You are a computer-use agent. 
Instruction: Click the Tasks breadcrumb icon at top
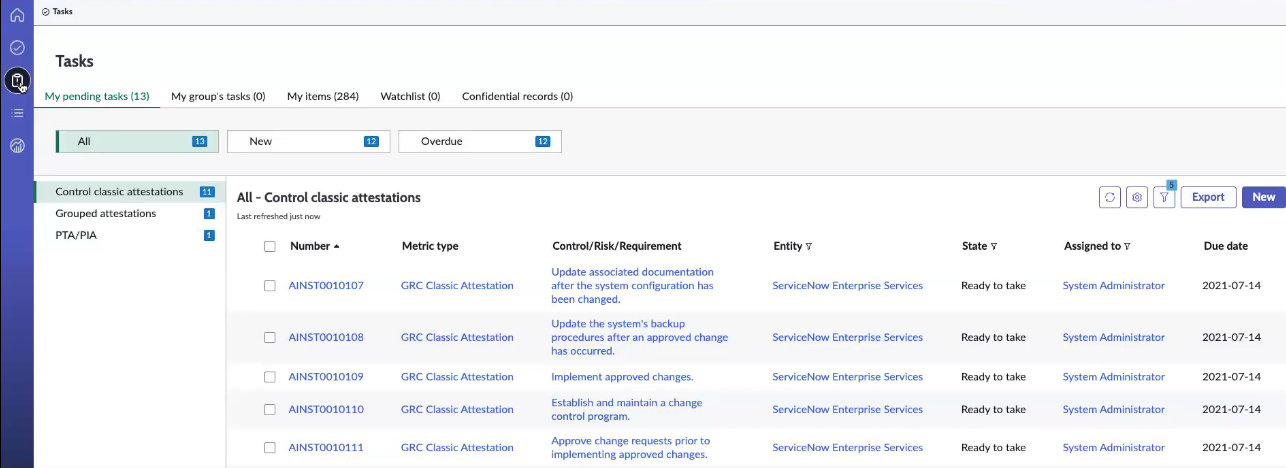[46, 12]
